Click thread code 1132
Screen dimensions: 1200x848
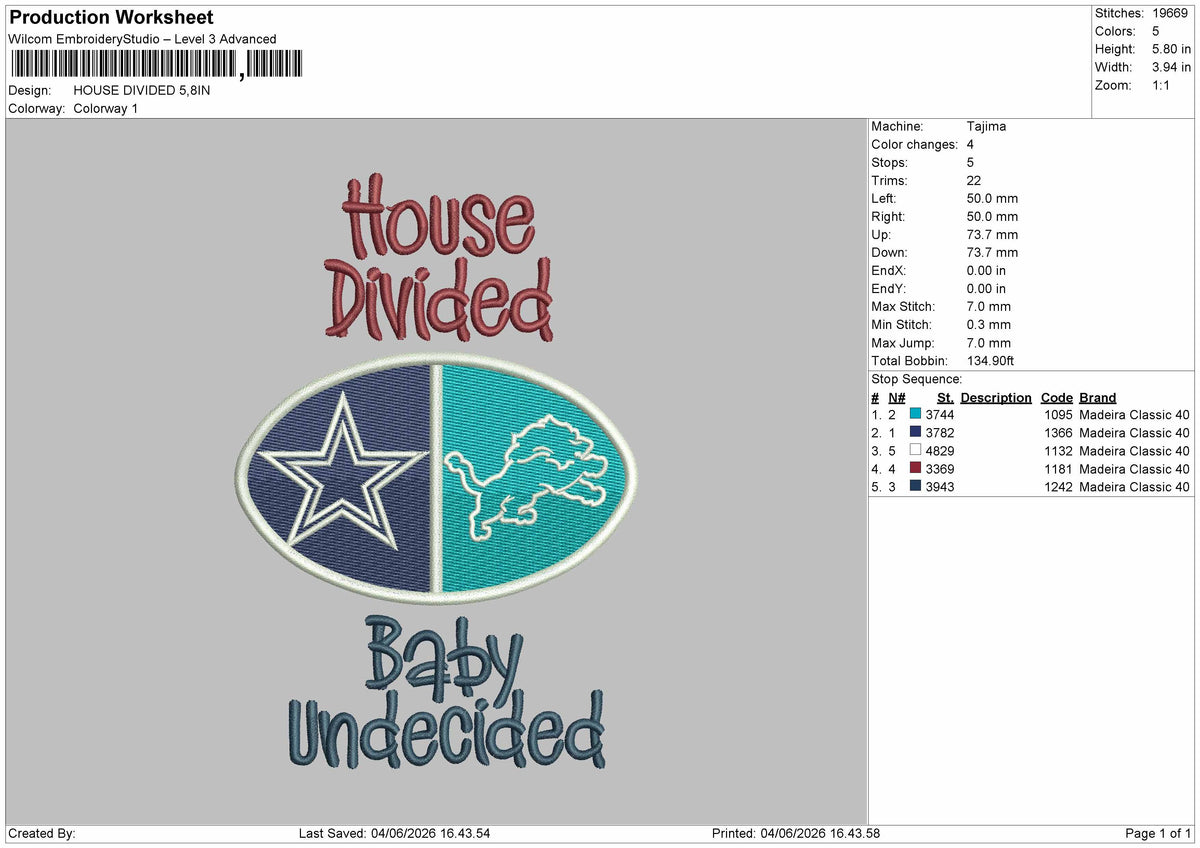pos(1058,451)
